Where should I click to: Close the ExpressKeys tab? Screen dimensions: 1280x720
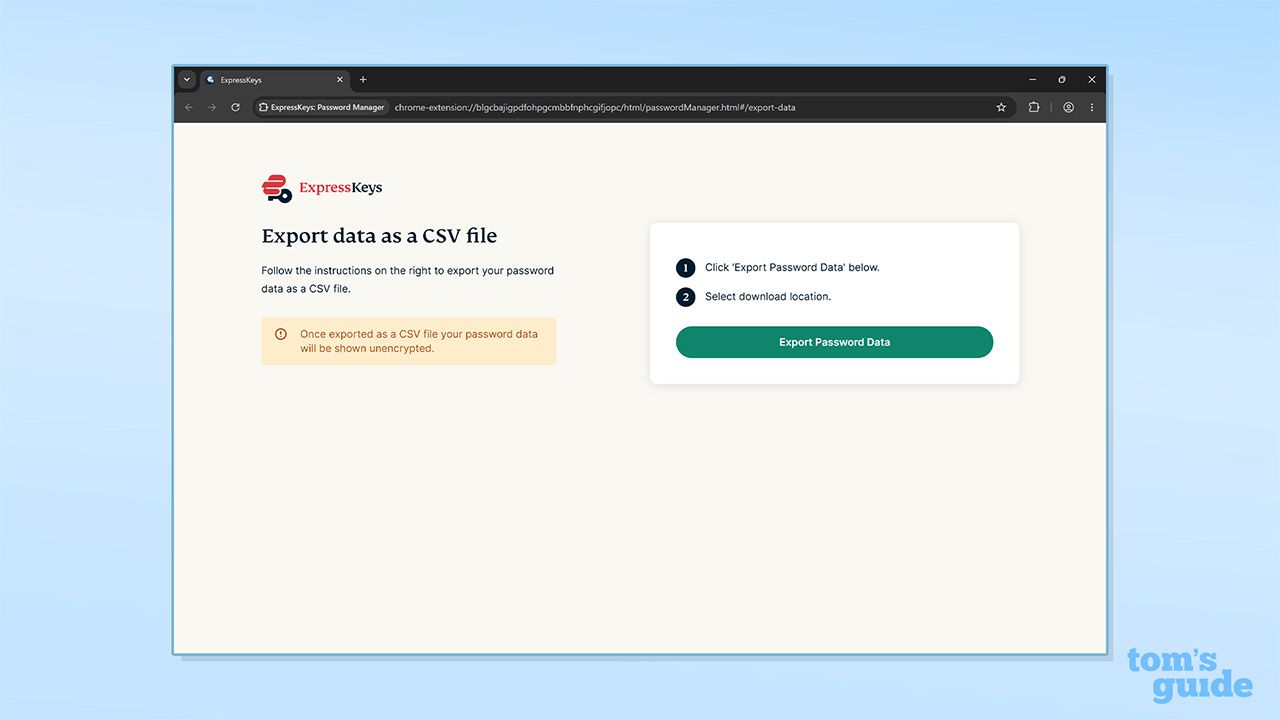point(340,80)
